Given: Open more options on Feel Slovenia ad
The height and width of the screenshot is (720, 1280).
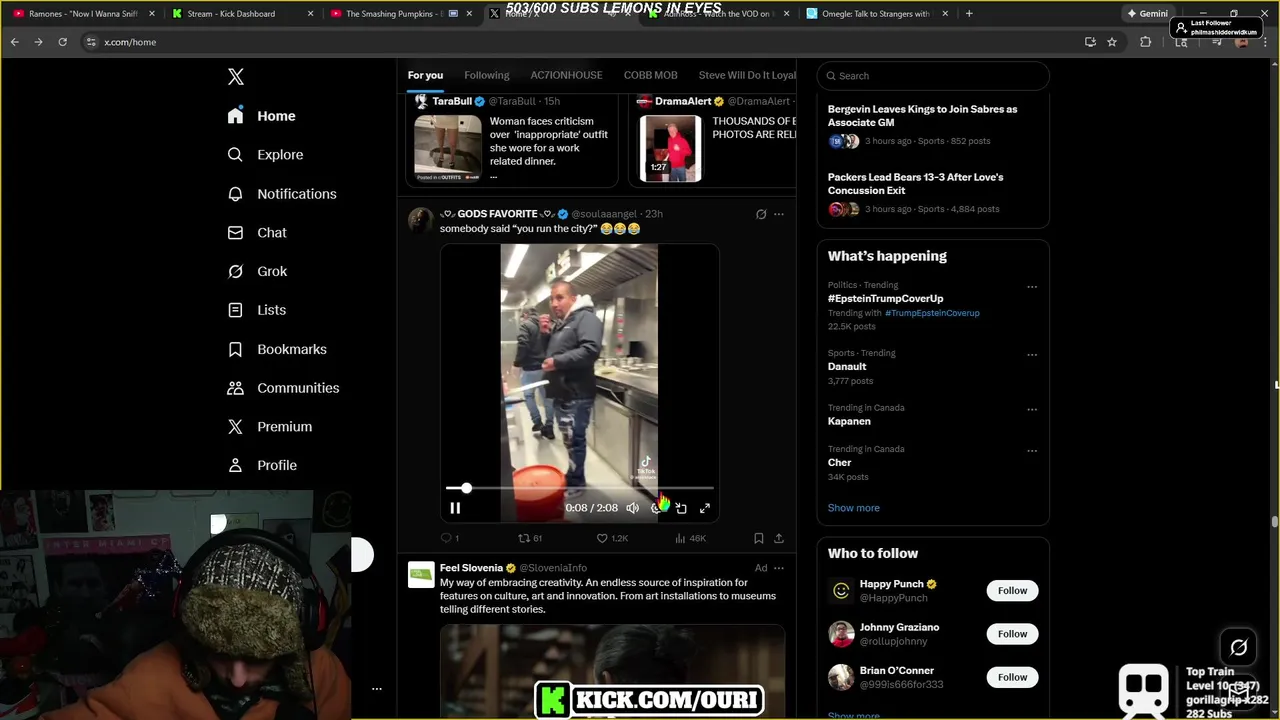Looking at the screenshot, I should point(779,568).
